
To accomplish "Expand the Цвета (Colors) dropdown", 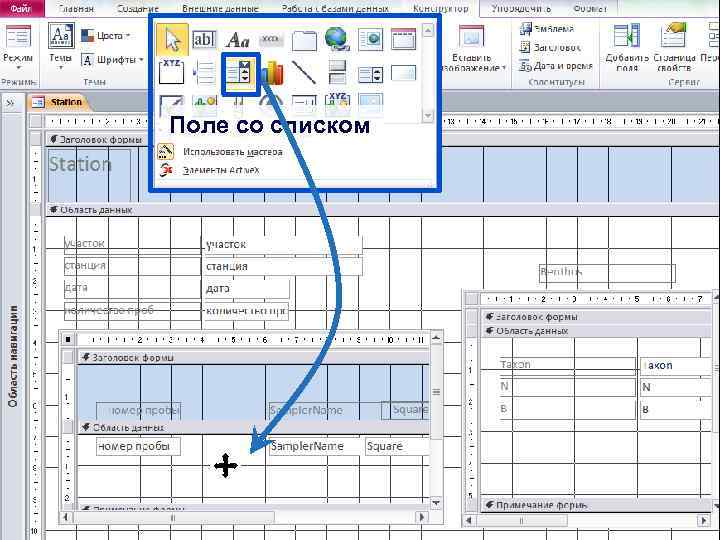I will (106, 36).
